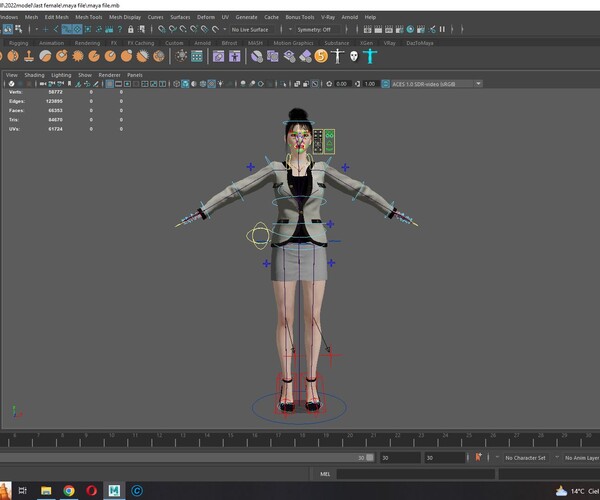
Task: Open the Edit Mesh menu
Action: point(57,17)
